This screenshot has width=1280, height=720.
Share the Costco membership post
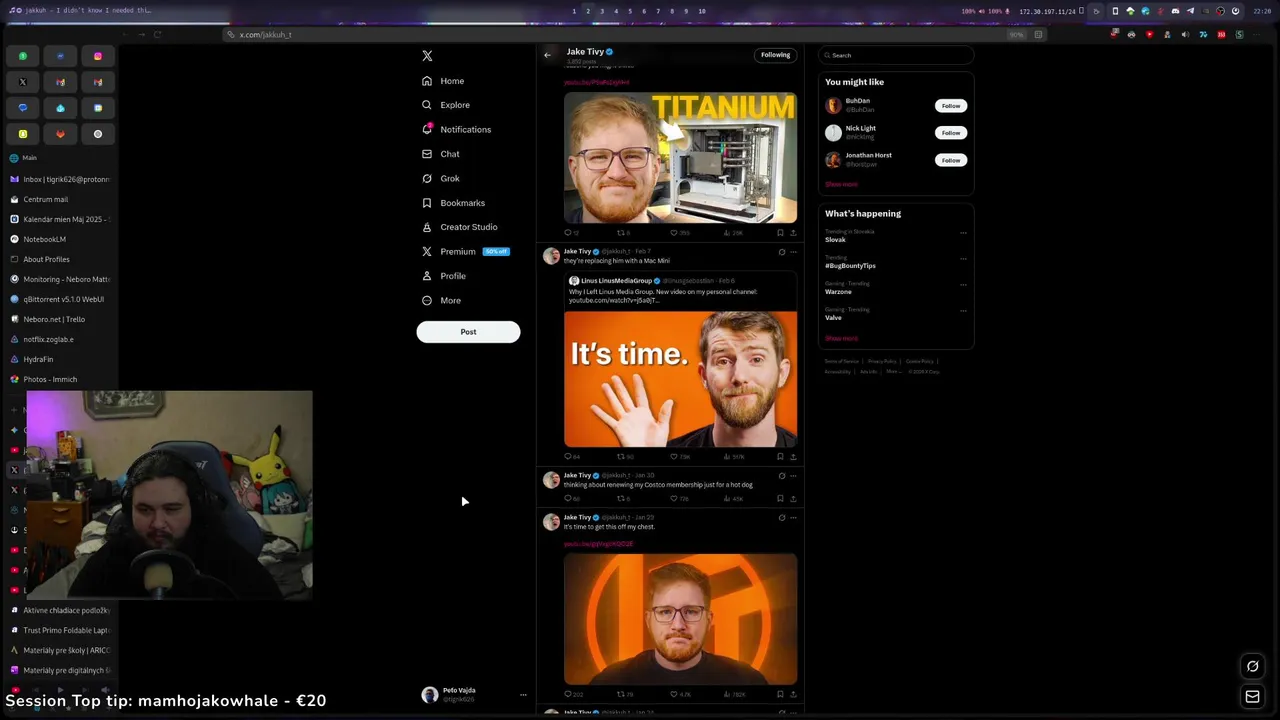pyautogui.click(x=793, y=498)
